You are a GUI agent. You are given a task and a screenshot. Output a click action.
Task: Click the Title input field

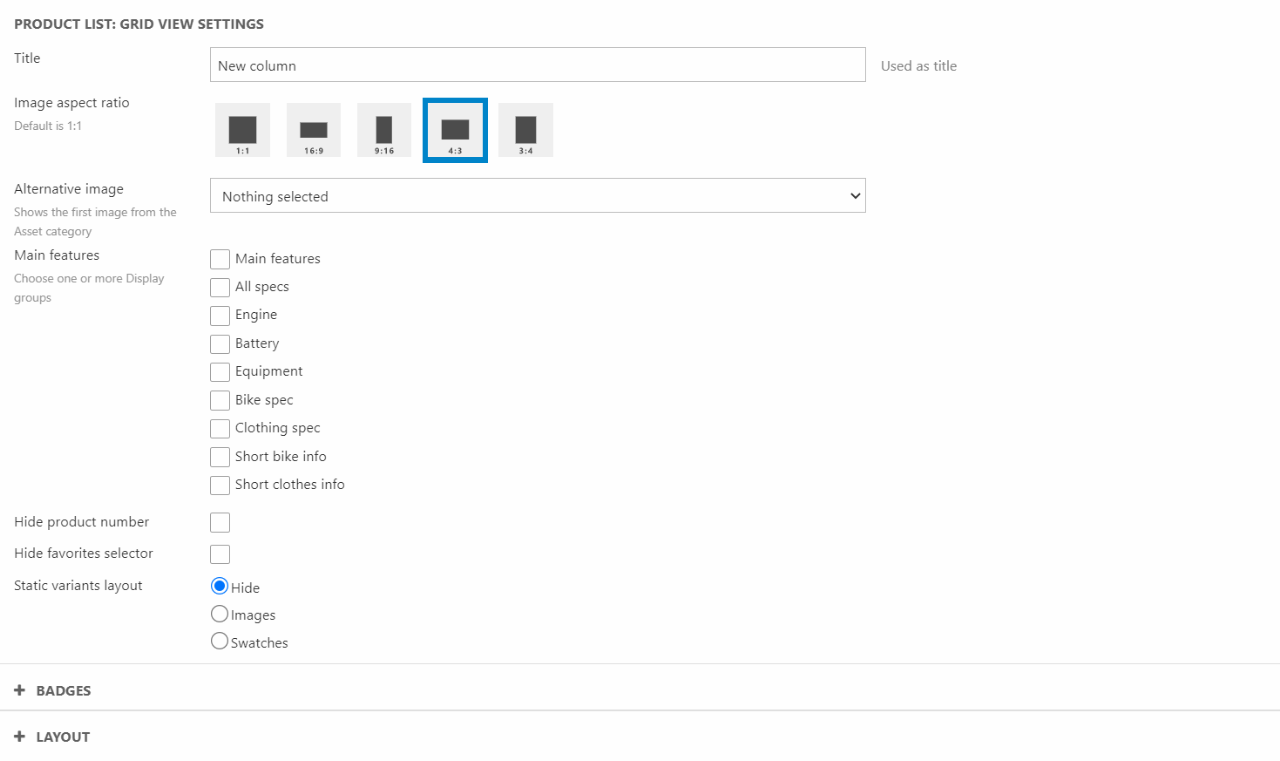[537, 65]
